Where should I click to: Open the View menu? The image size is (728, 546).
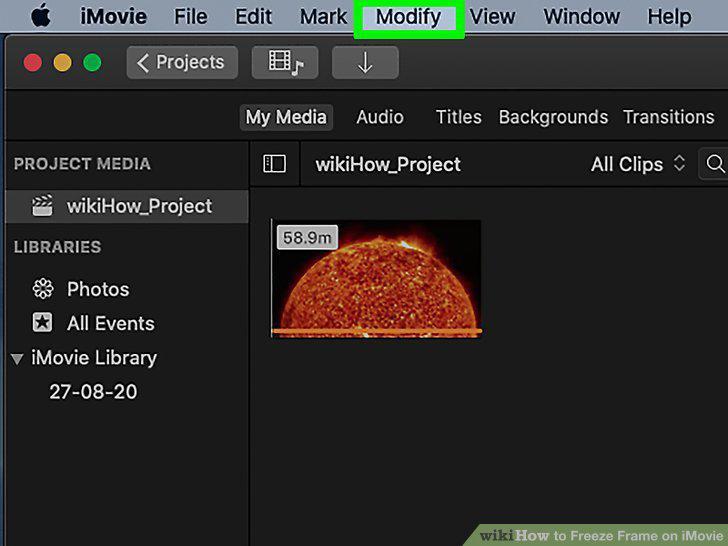(492, 17)
